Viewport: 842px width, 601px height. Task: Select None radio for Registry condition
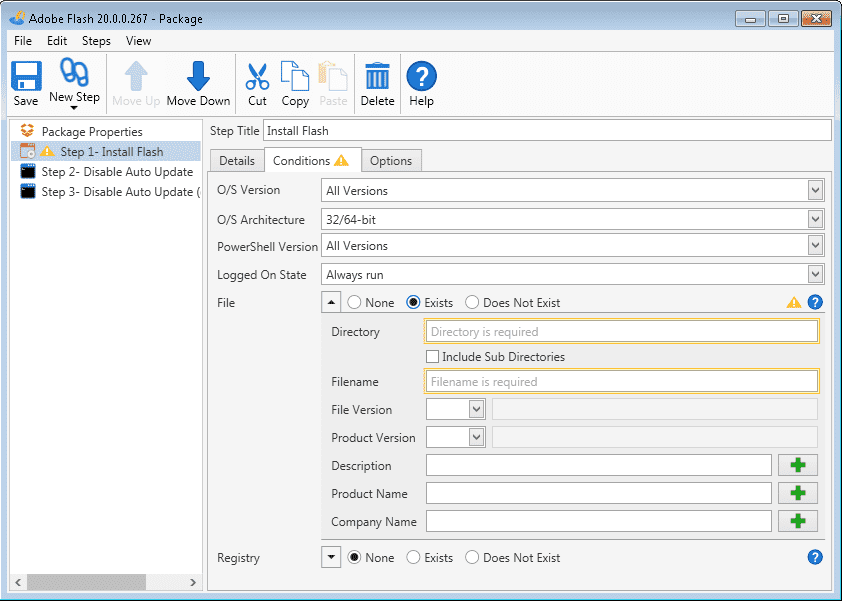coord(354,557)
